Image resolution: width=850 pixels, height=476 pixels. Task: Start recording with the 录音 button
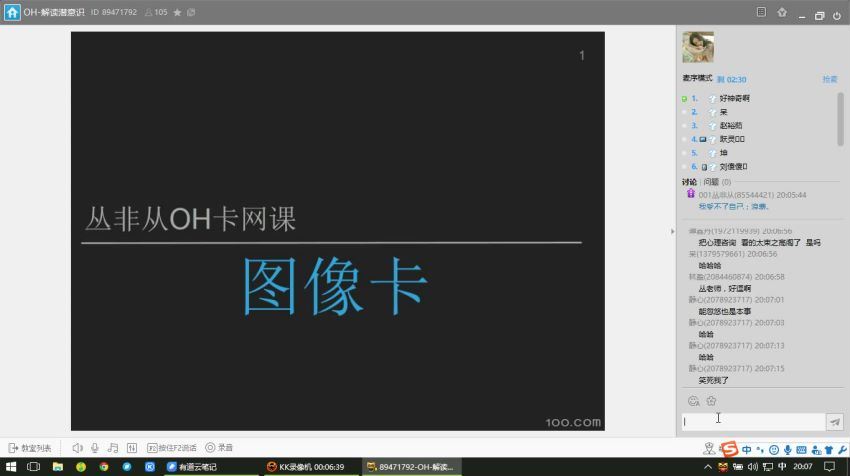219,448
